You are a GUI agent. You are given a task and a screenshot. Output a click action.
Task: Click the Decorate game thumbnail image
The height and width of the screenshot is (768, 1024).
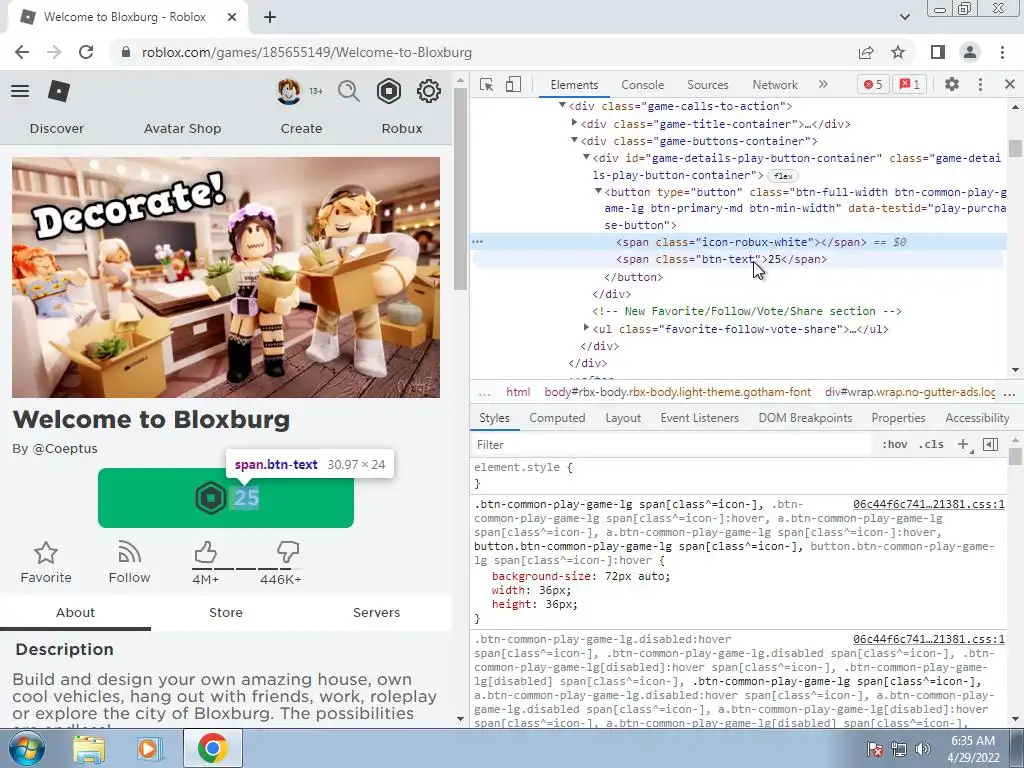coord(226,277)
